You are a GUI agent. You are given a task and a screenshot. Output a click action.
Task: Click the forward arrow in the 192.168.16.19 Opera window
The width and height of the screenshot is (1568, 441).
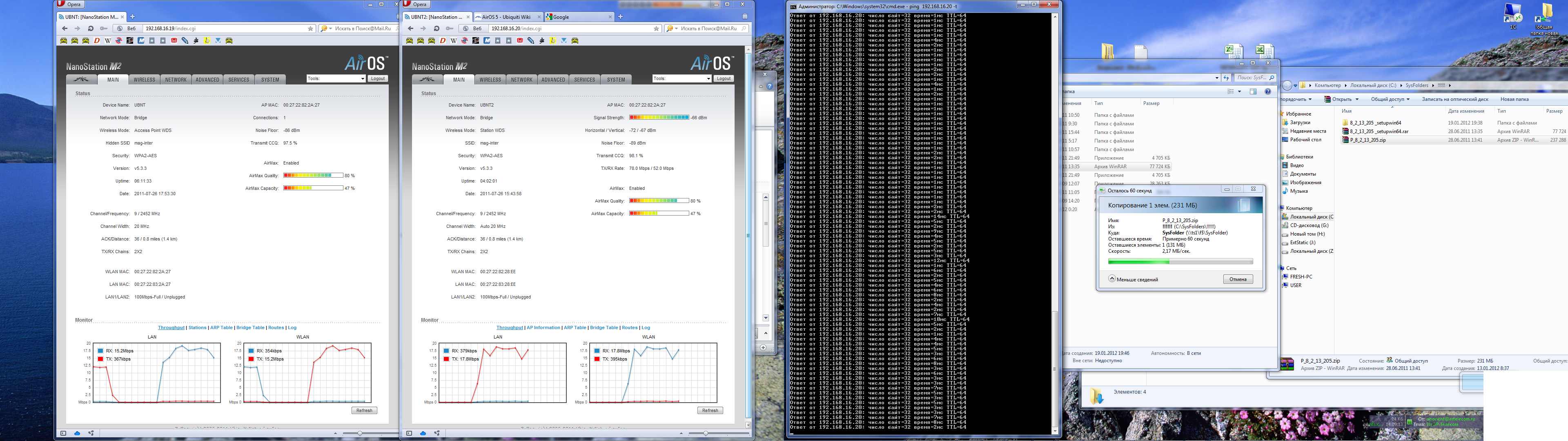pyautogui.click(x=77, y=28)
